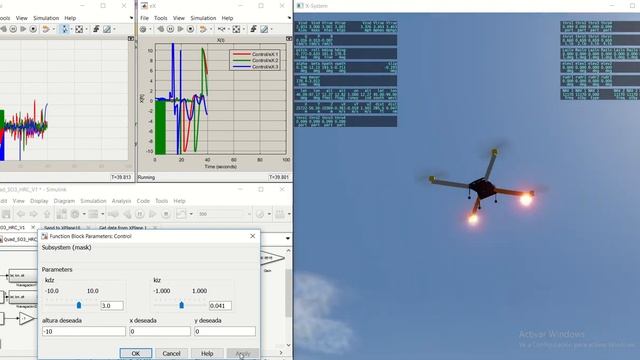640x360 pixels.
Task: Pause model from Simulink toolbar
Action: [140, 214]
